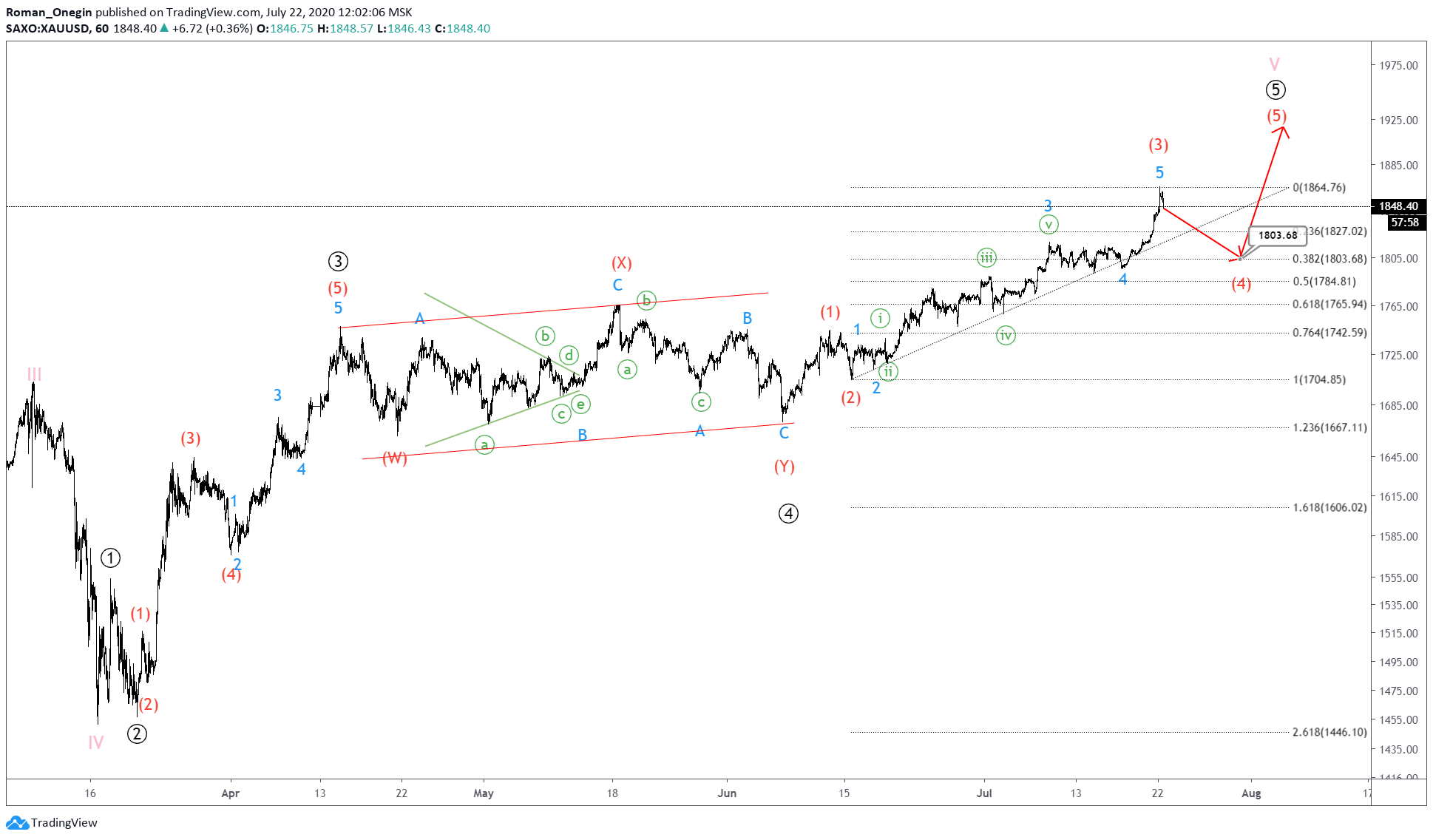Click the green circled iii sub-wave label
This screenshot has height=840, width=1433.
pyautogui.click(x=986, y=257)
